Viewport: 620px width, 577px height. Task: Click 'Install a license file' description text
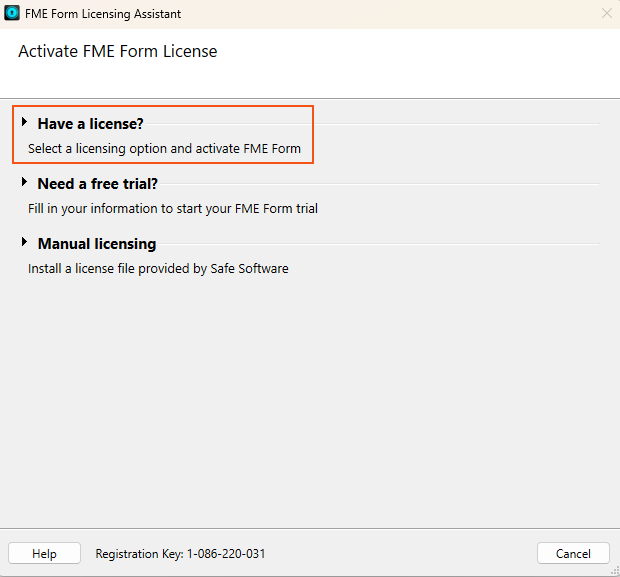pos(158,269)
